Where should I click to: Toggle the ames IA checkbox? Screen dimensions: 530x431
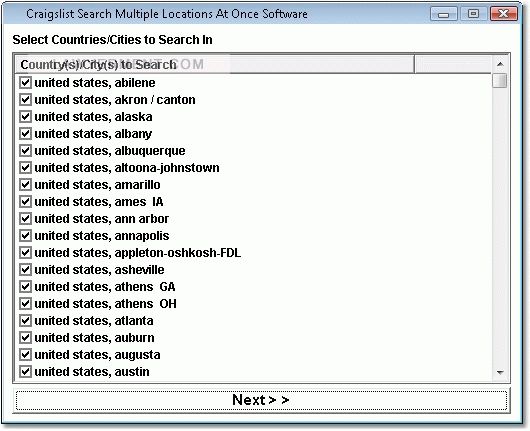click(25, 201)
